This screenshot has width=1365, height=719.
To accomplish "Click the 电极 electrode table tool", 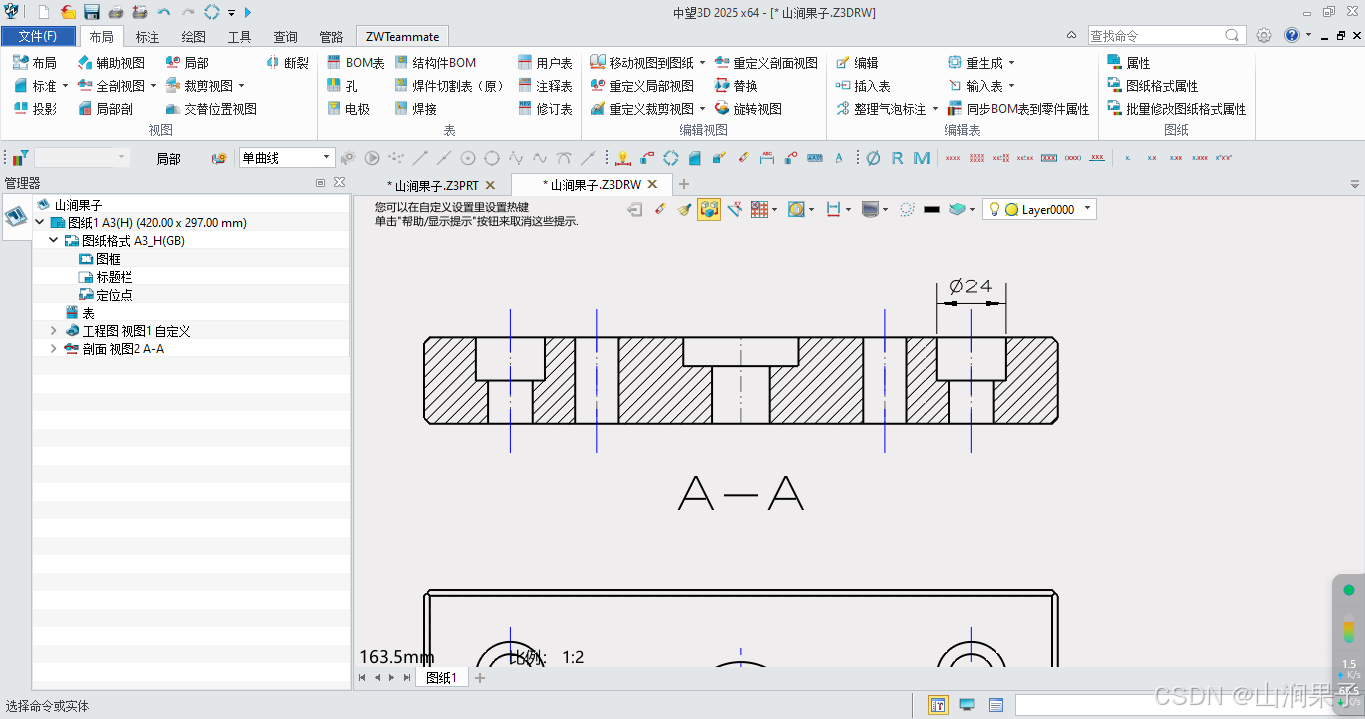I will coord(349,109).
